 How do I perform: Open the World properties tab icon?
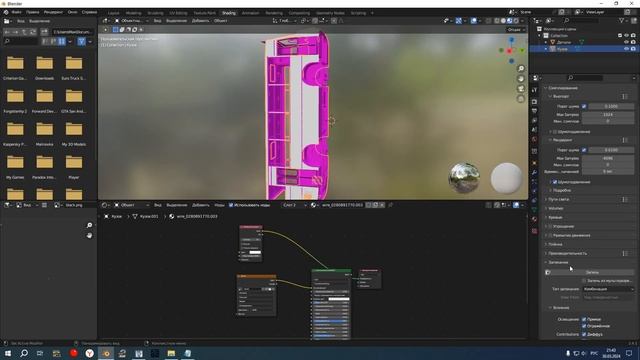tap(535, 140)
